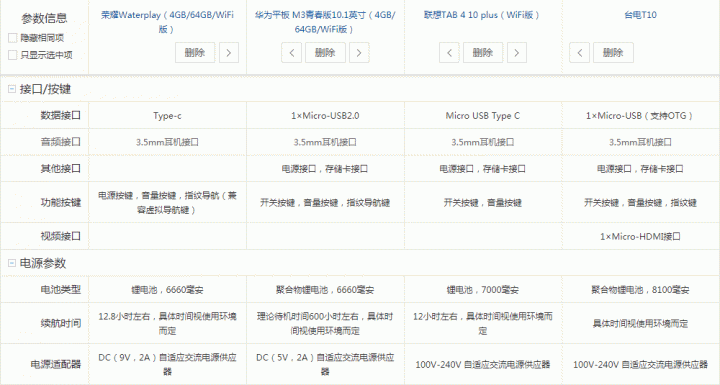This screenshot has height=385, width=720.
Task: Click the 锂电池，7000毫安 cell
Action: [483, 290]
